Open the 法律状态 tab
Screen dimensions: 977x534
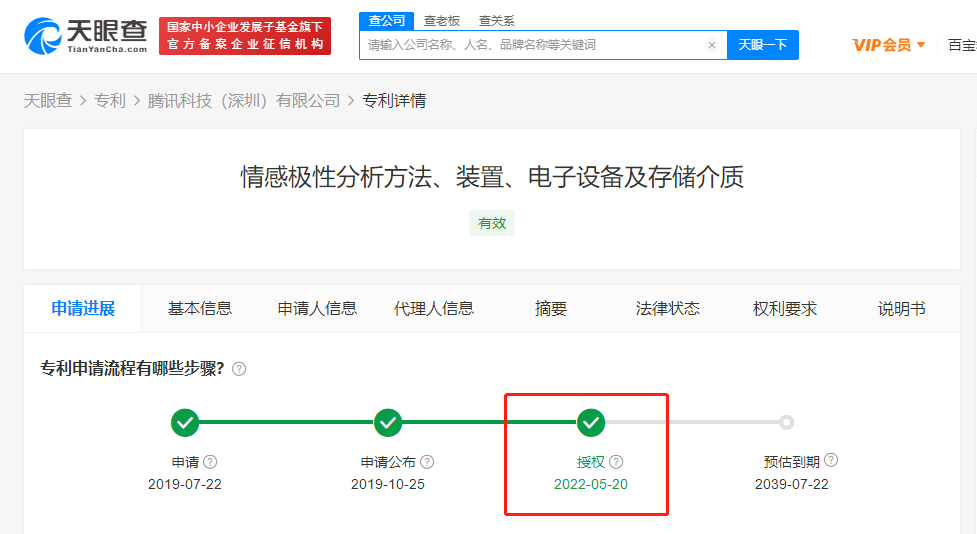(668, 308)
